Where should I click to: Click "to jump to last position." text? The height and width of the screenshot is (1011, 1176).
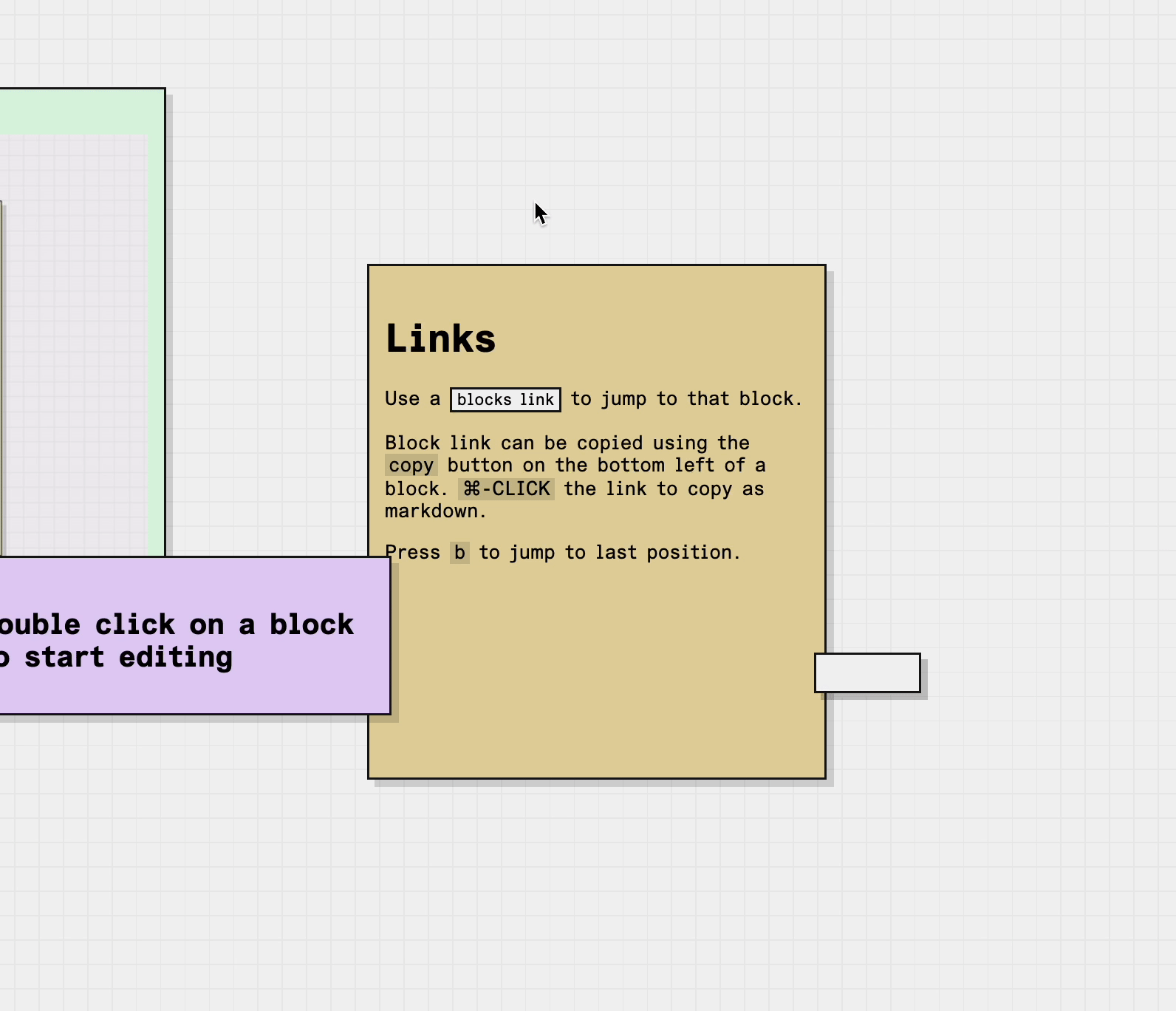[x=609, y=553]
